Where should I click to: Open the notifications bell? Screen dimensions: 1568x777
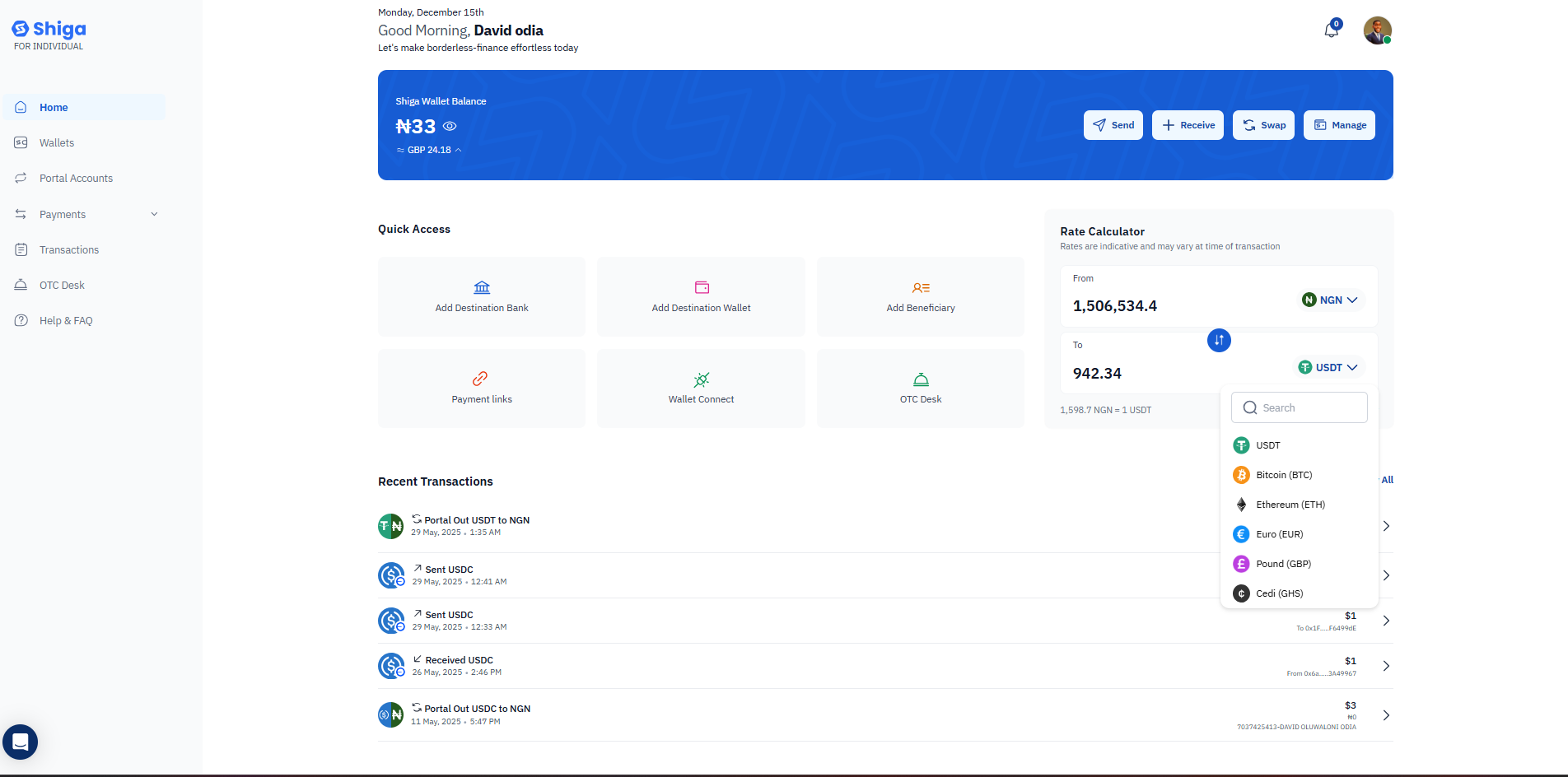1331,30
